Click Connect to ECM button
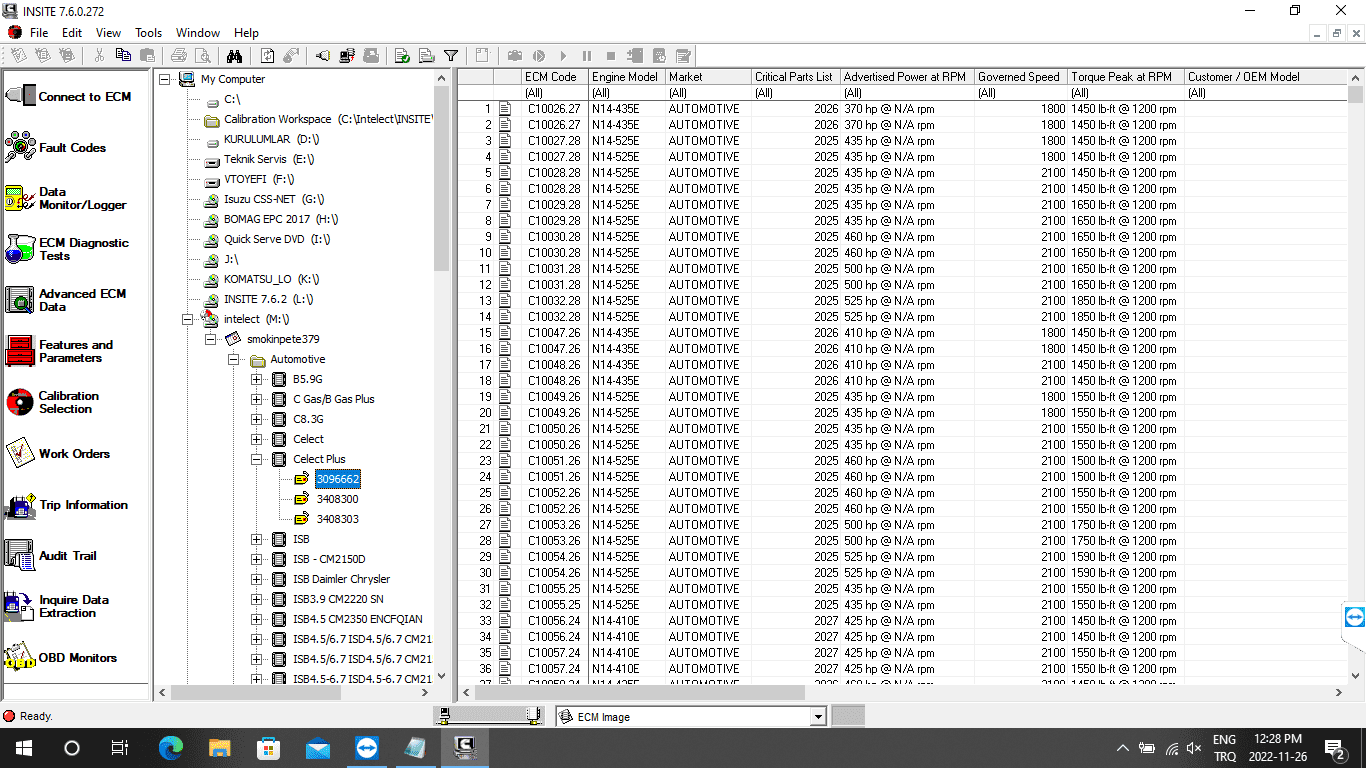The image size is (1366, 768). tap(83, 97)
